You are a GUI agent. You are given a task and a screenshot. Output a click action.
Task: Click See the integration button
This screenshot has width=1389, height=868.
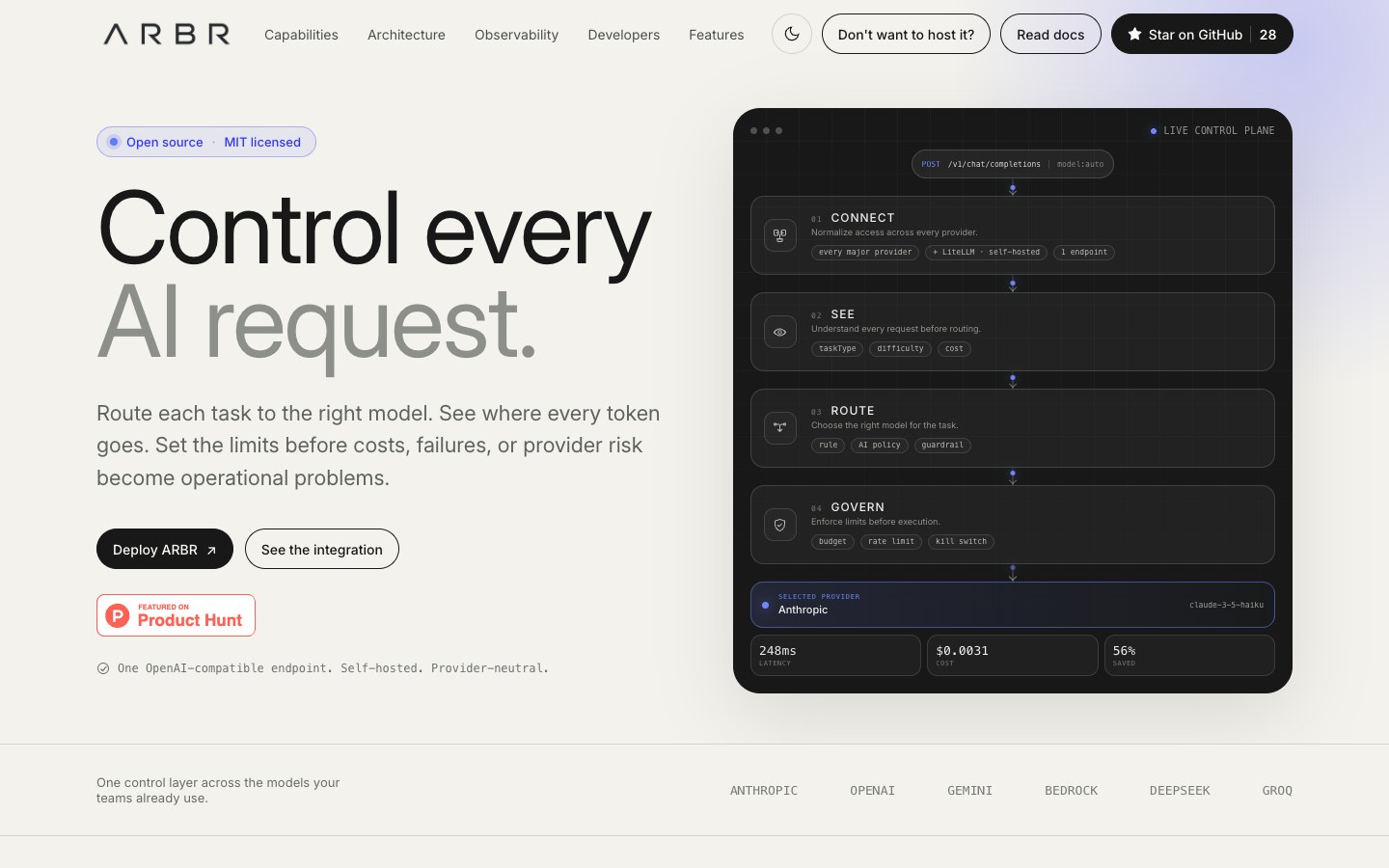pyautogui.click(x=322, y=549)
